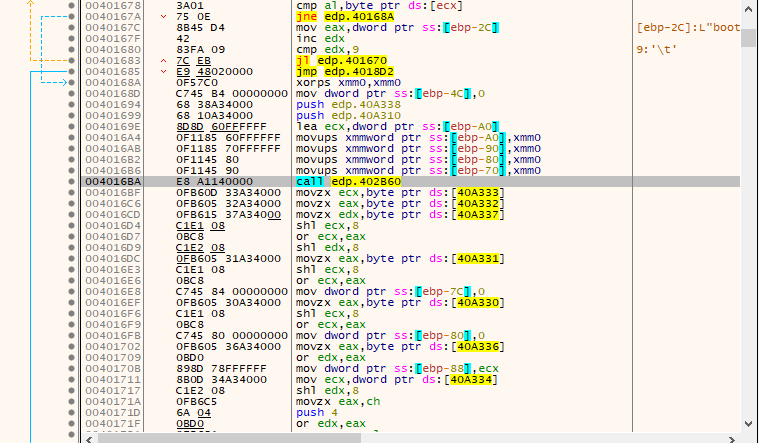759x443 pixels.
Task: Select address 004016BF in address column
Action: coord(113,193)
